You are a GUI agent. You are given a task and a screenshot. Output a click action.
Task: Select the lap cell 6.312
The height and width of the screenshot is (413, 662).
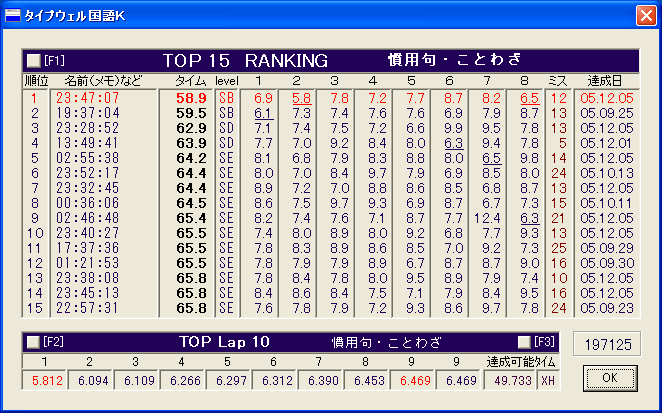click(274, 380)
